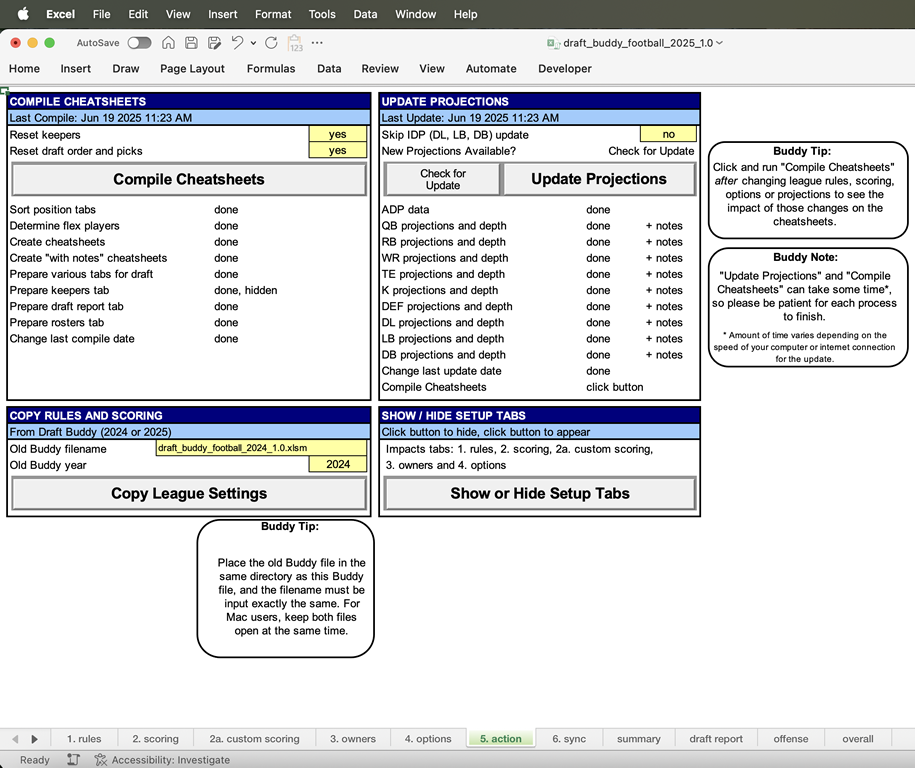Image resolution: width=915 pixels, height=768 pixels.
Task: Switch to the Formulas ribbon tab
Action: 271,68
